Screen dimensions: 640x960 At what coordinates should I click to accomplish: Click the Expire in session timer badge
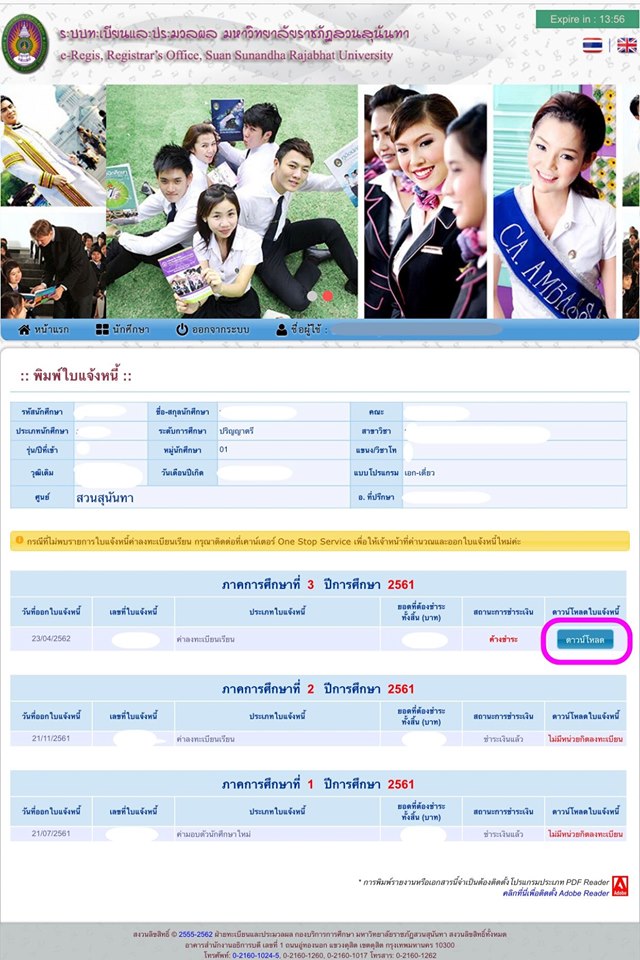tap(586, 19)
